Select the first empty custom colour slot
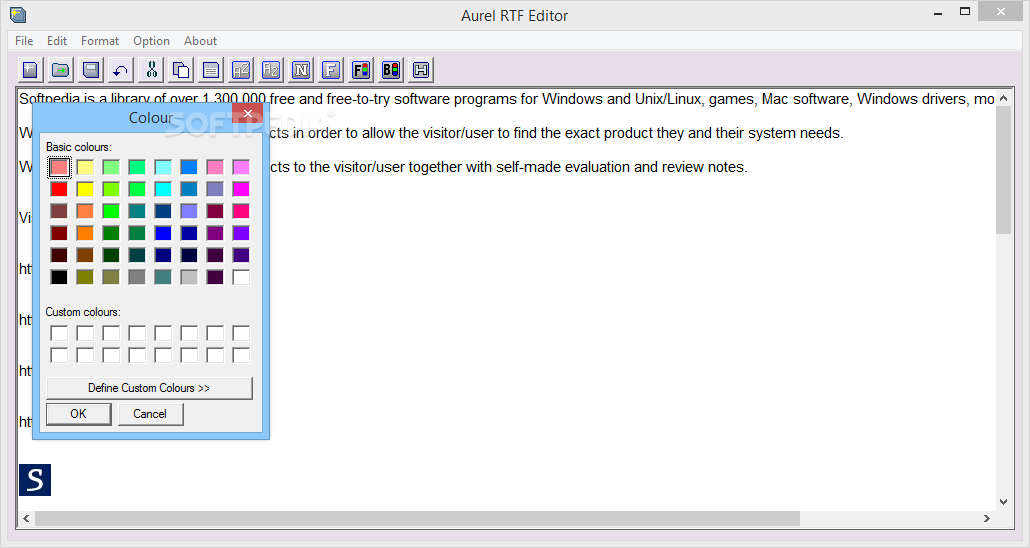Screen dimensions: 1030x548 [59, 333]
